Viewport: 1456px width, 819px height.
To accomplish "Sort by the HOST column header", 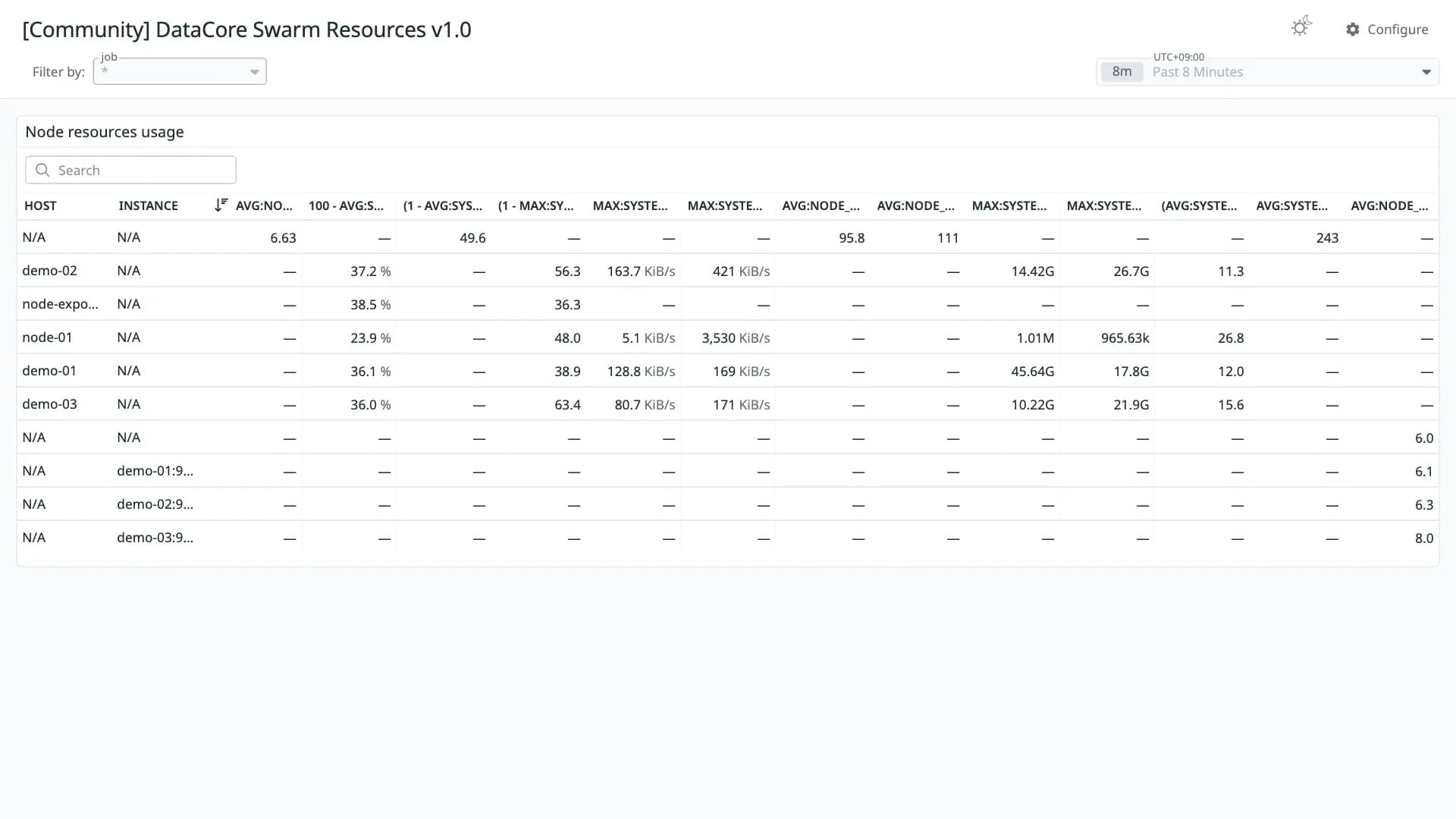I will (x=40, y=206).
